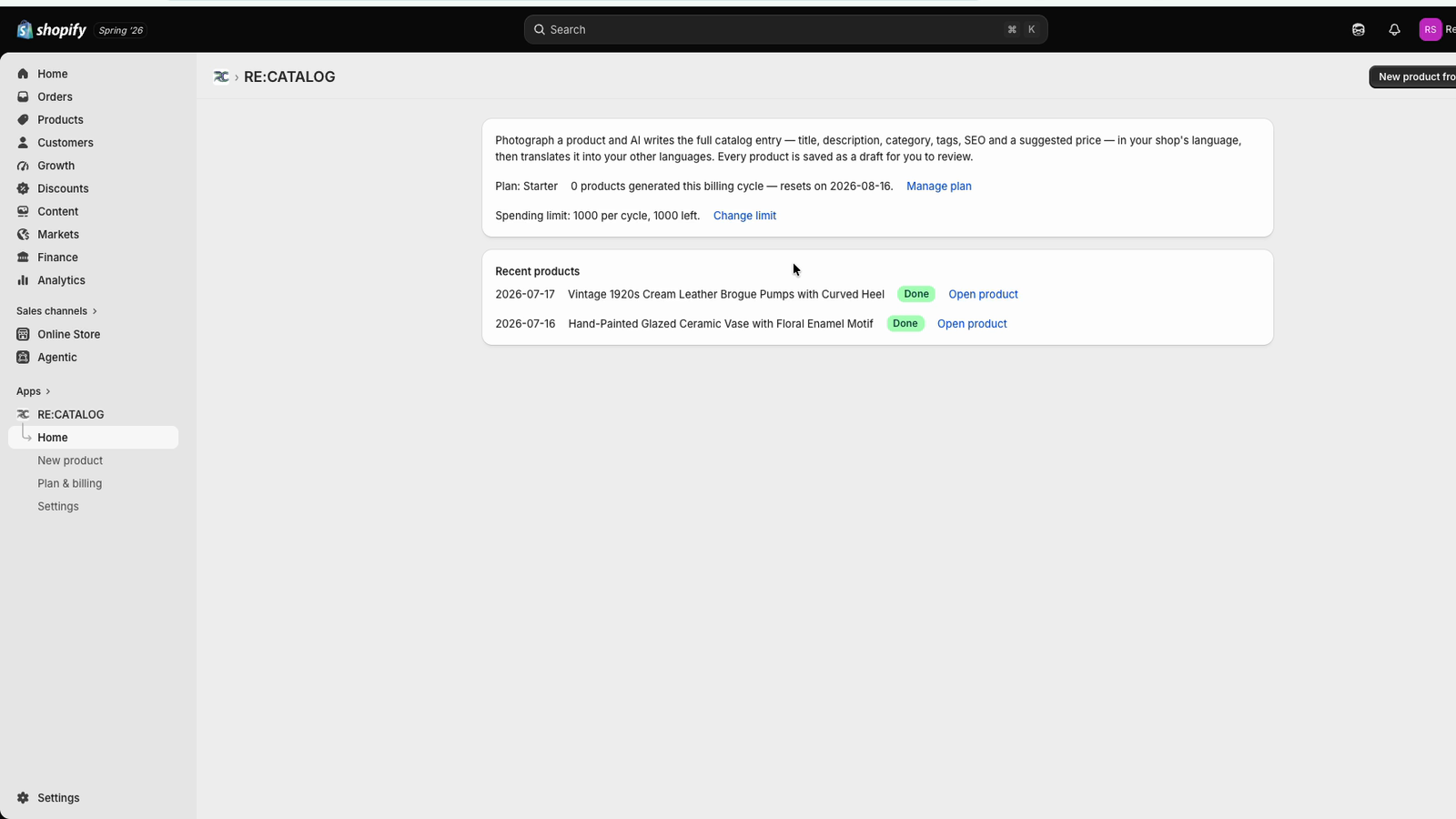Click 'Spending limit: 1000 per cycle' text
Screen dimensions: 1456x819
pos(598,216)
